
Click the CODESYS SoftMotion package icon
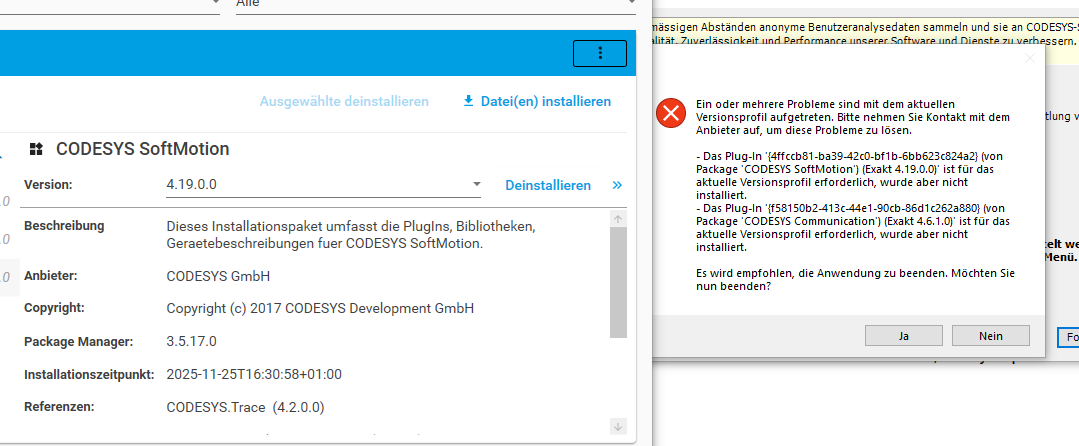tap(37, 149)
